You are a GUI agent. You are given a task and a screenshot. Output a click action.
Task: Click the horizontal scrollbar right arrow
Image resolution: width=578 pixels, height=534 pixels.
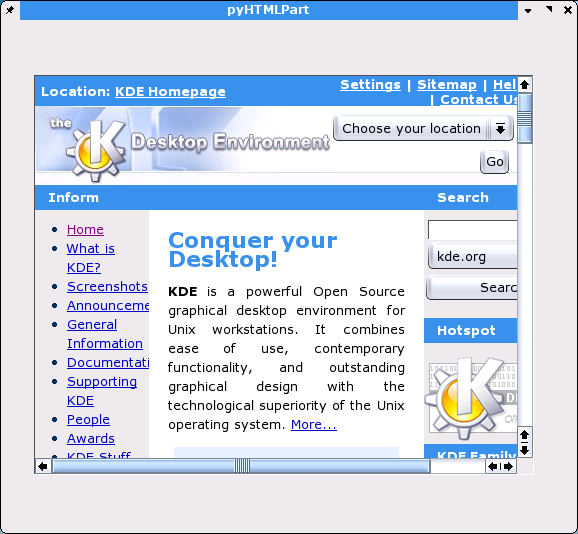point(509,467)
